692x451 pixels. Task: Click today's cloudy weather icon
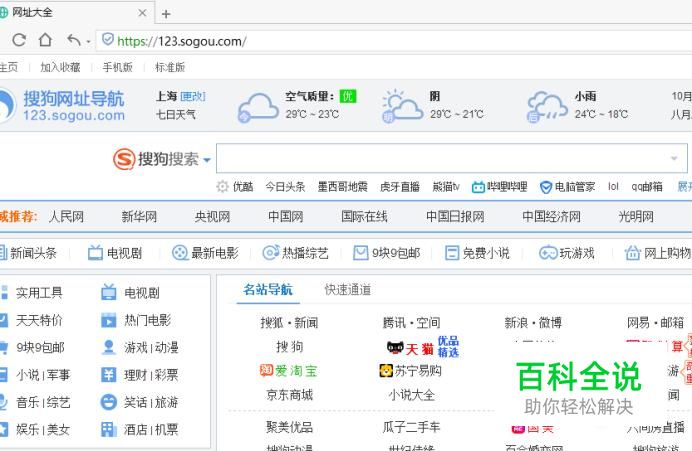(258, 107)
